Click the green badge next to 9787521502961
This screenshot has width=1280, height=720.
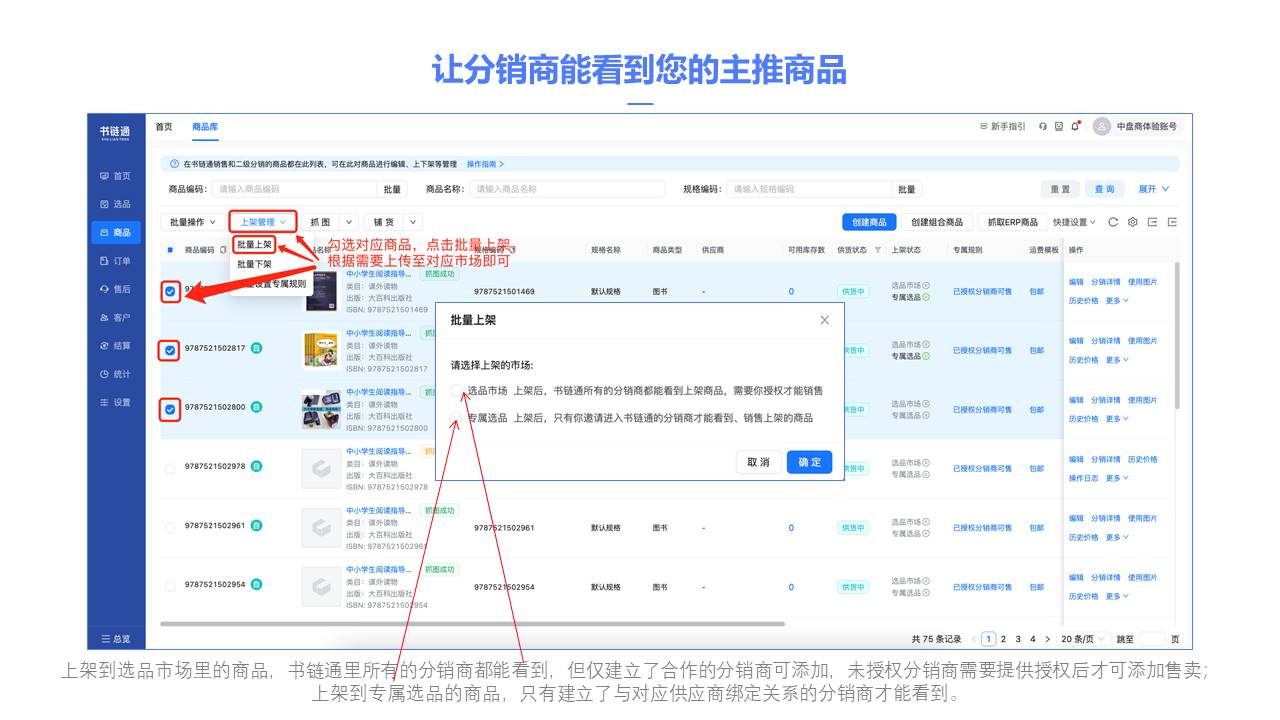point(256,525)
